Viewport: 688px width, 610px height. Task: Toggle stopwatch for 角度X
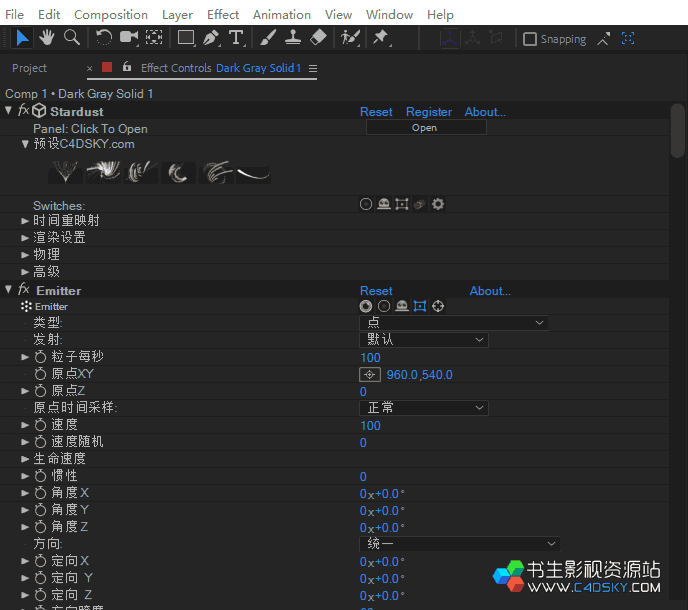pyautogui.click(x=40, y=493)
